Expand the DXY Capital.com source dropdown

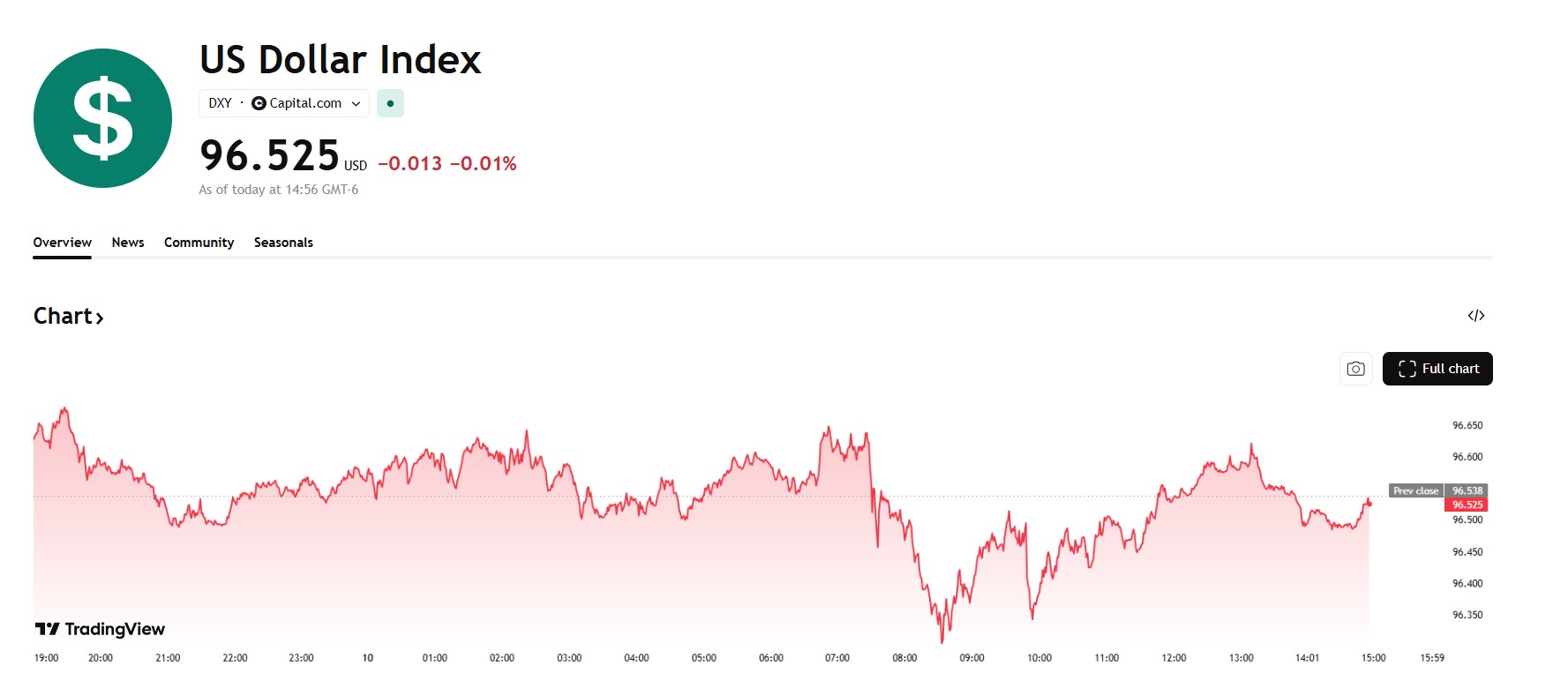point(356,103)
